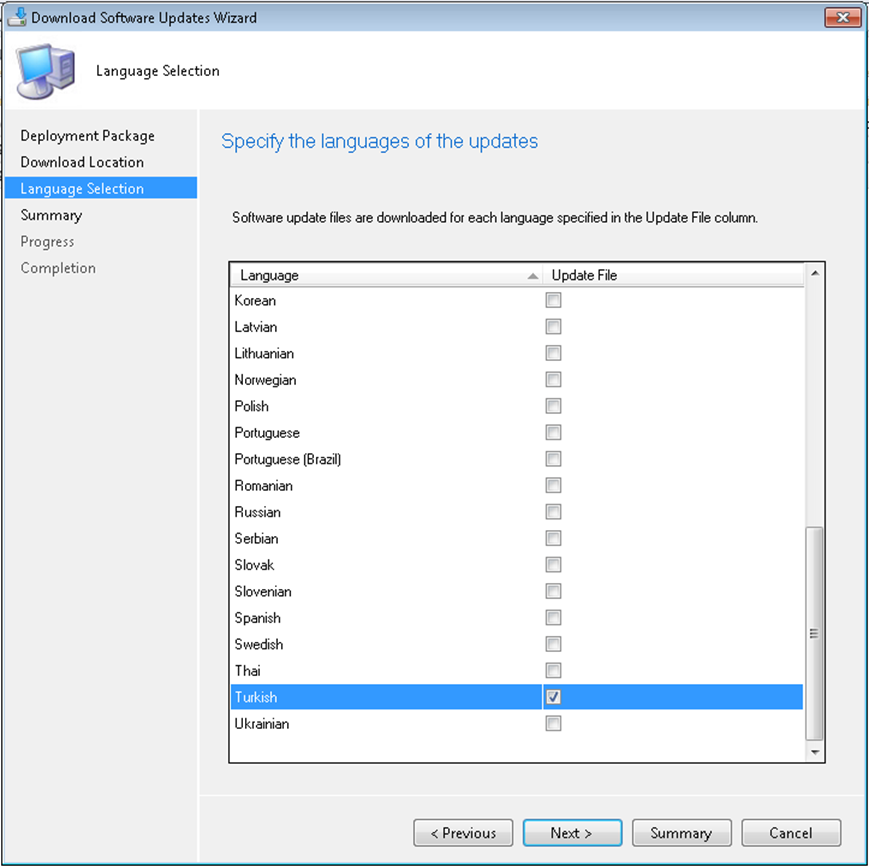Viewport: 869px width, 867px height.
Task: Enable Russian update file checkbox
Action: tap(554, 512)
